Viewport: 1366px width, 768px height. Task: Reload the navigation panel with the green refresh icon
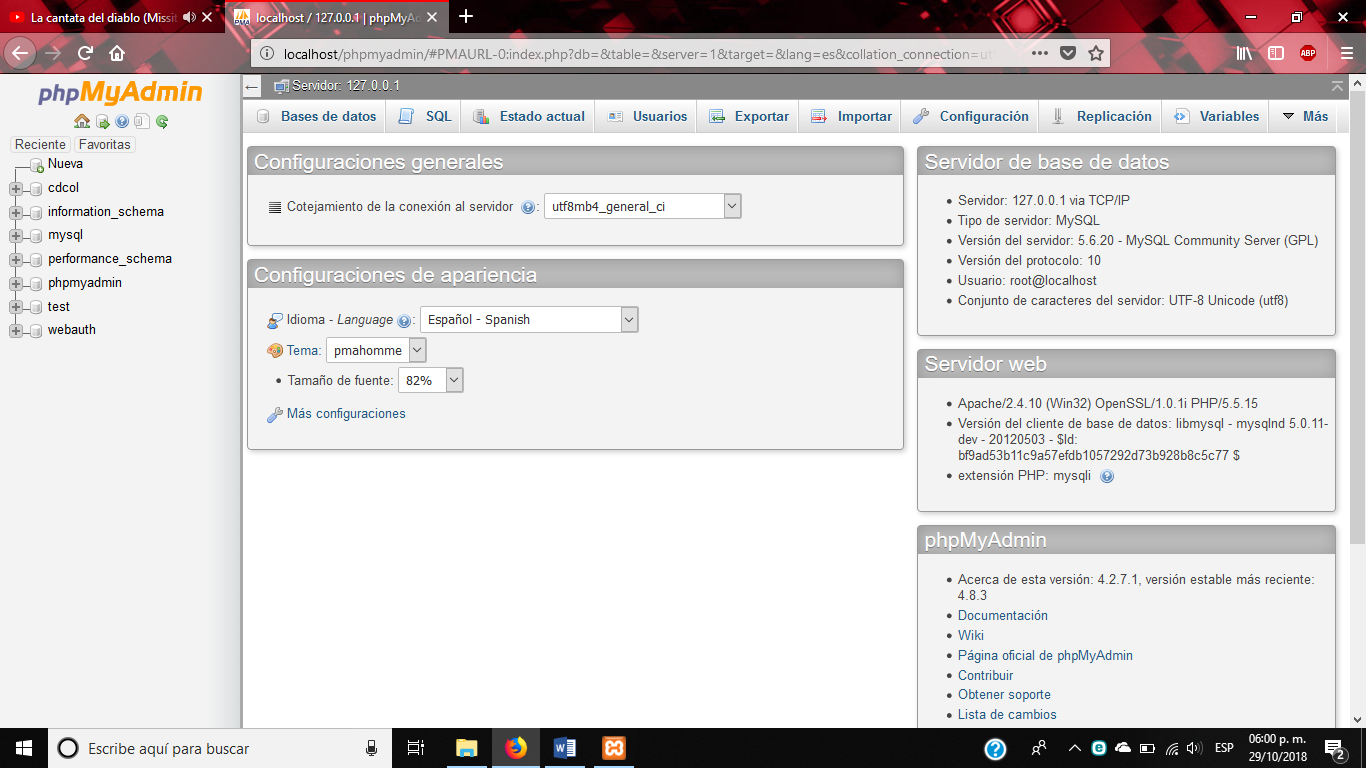161,123
